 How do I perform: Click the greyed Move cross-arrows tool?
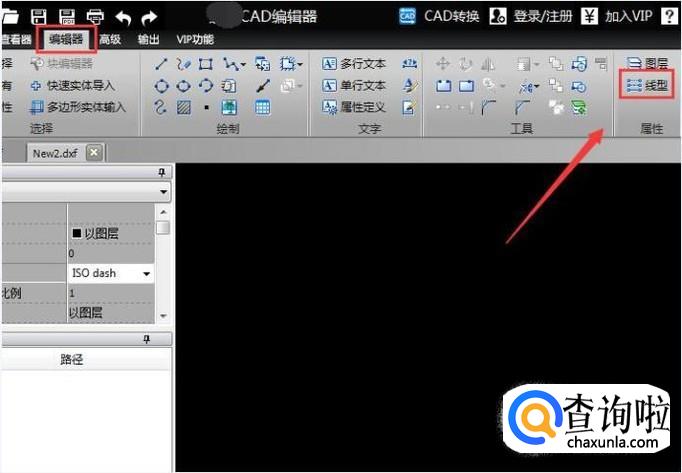(x=443, y=64)
